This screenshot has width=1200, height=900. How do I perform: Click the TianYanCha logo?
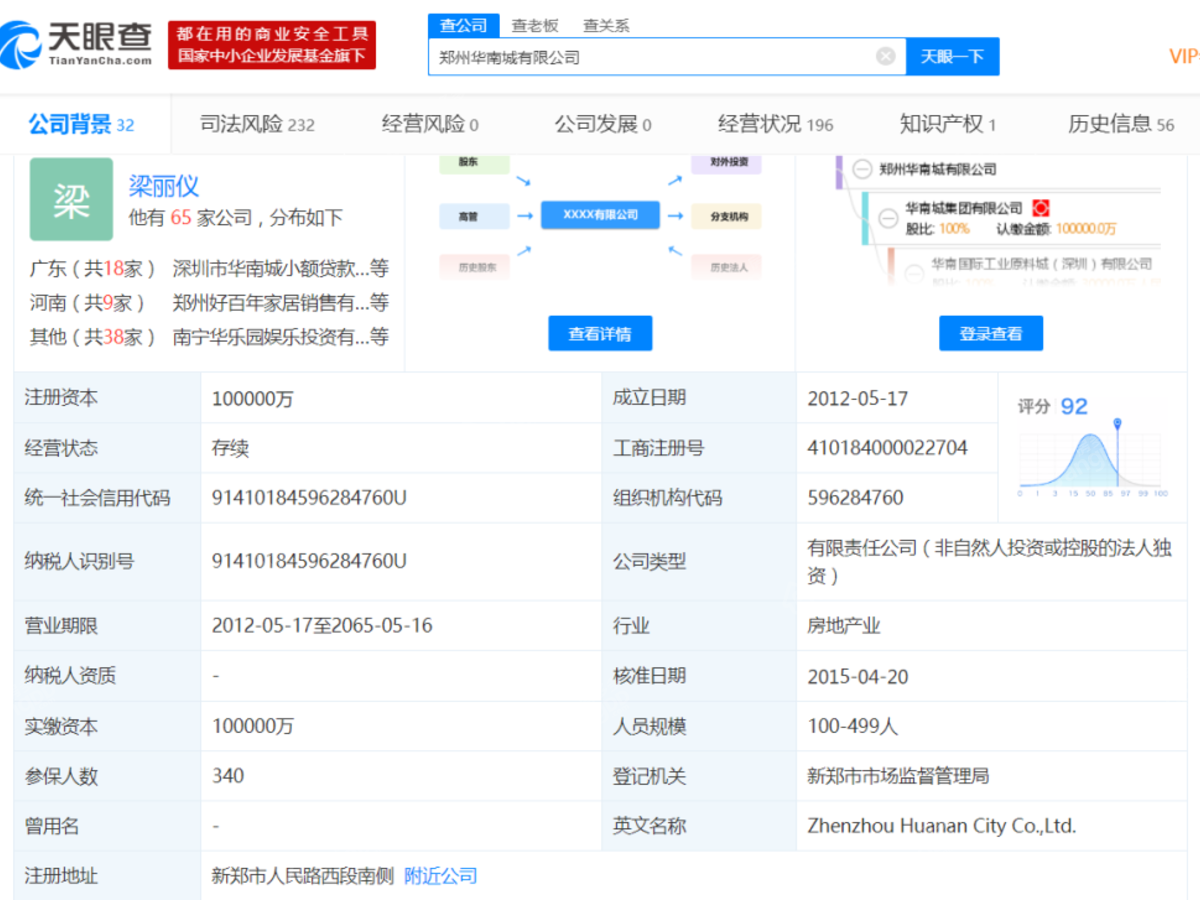click(77, 42)
